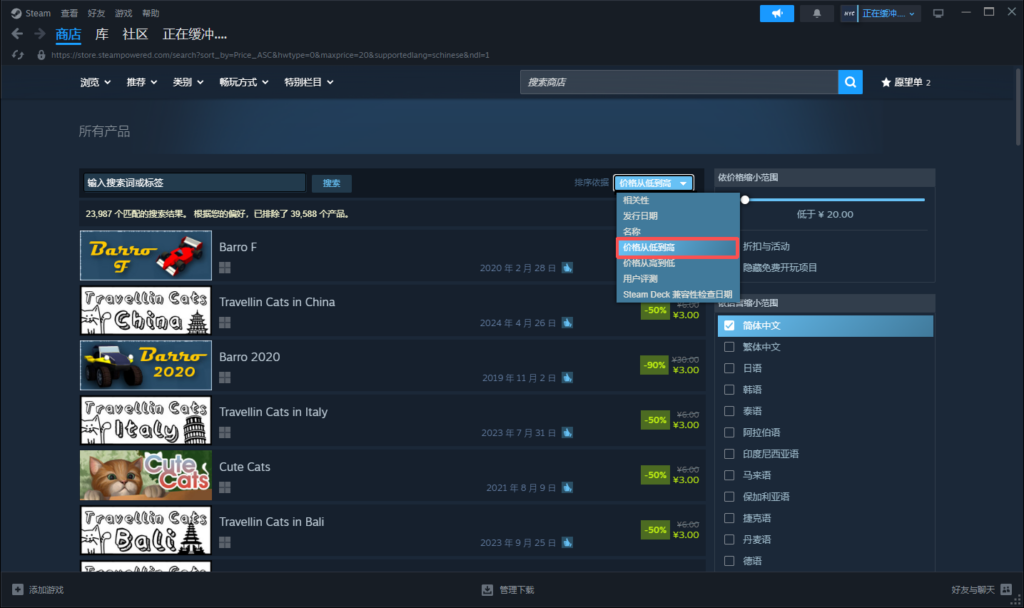
Task: Click Windows icon under Cute Cats
Action: click(x=225, y=487)
